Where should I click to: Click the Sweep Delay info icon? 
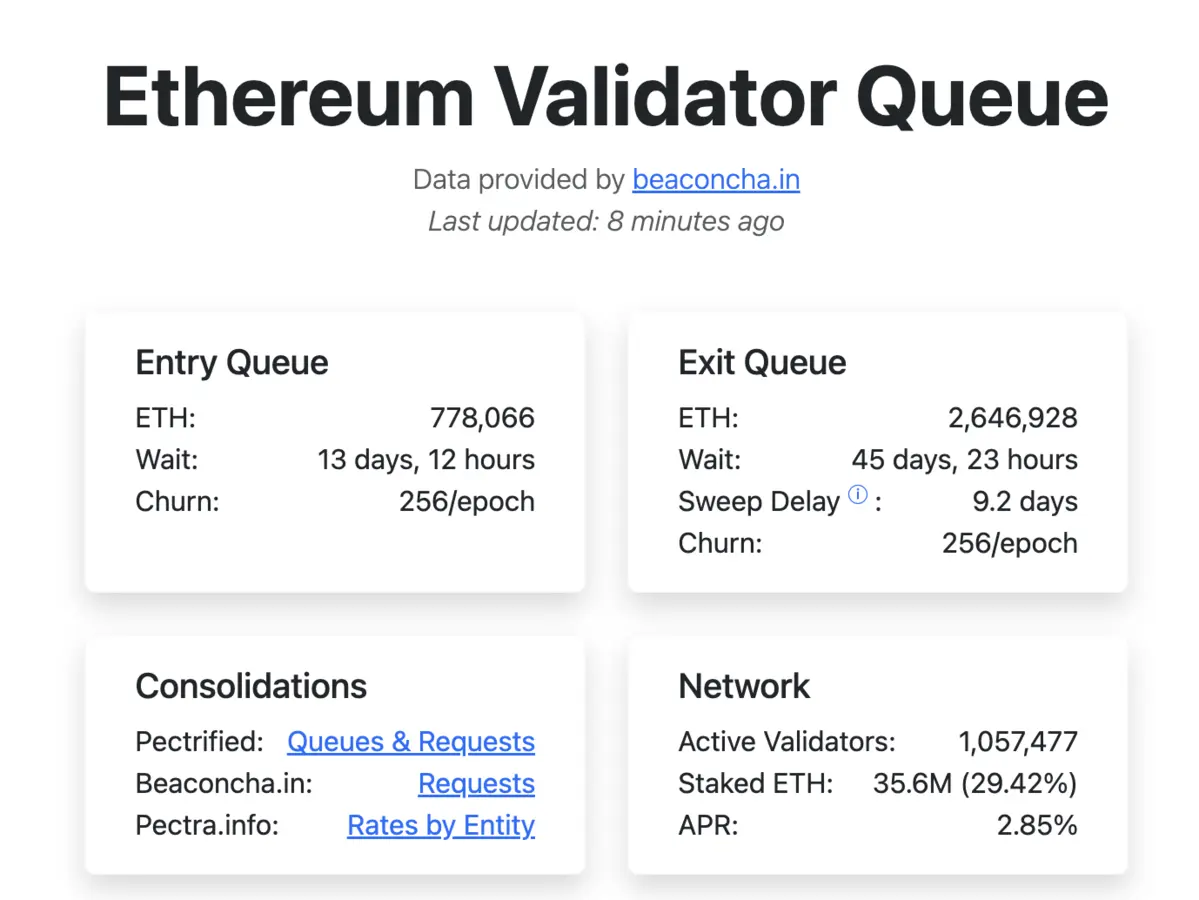857,495
